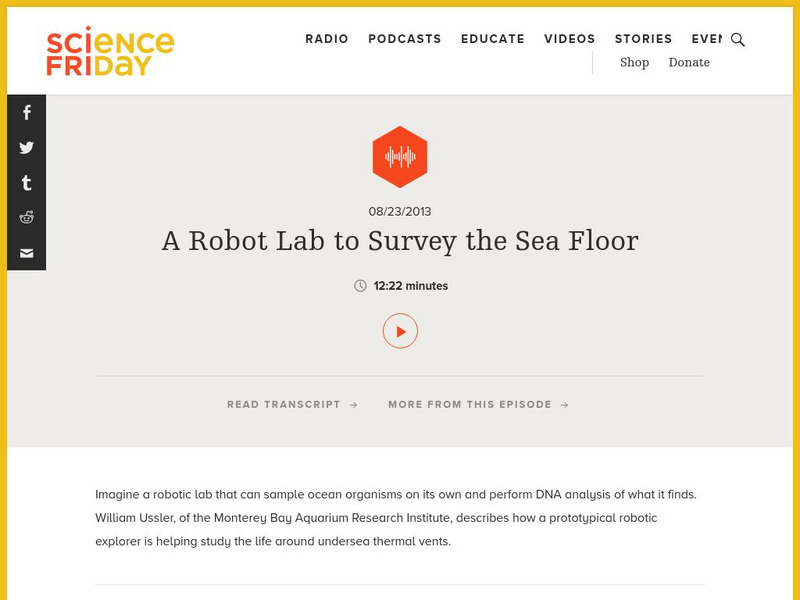
Task: Follow the More From This Episode link
Action: pyautogui.click(x=478, y=405)
